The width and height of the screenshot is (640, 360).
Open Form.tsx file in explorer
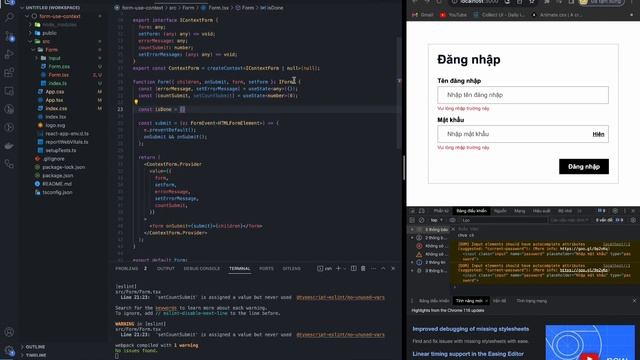(58, 75)
